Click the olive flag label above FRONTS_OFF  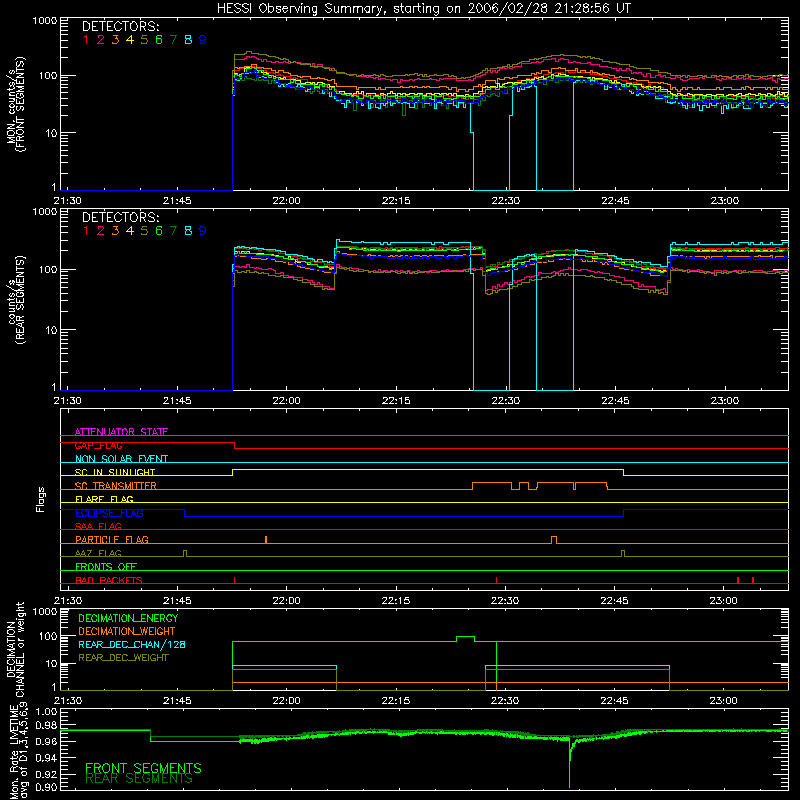[x=98, y=553]
